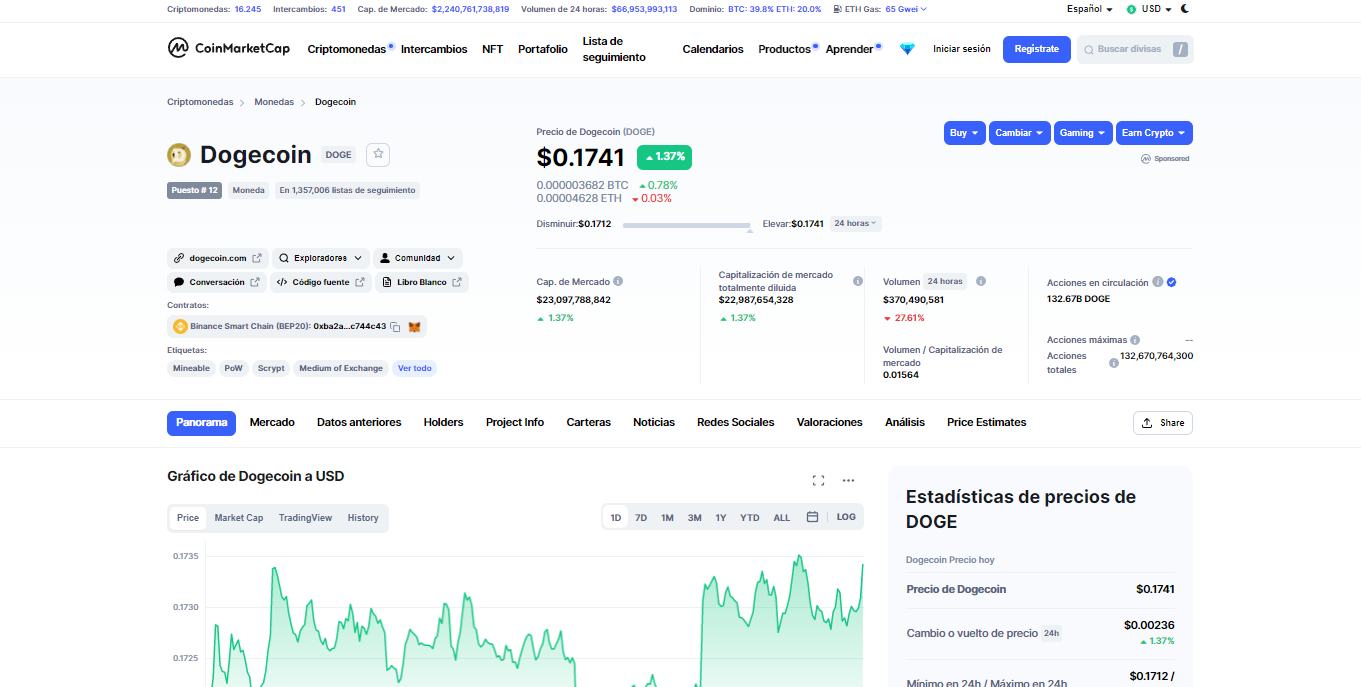Click the verified supply checkmark badge
The height and width of the screenshot is (687, 1361).
click(x=1171, y=282)
